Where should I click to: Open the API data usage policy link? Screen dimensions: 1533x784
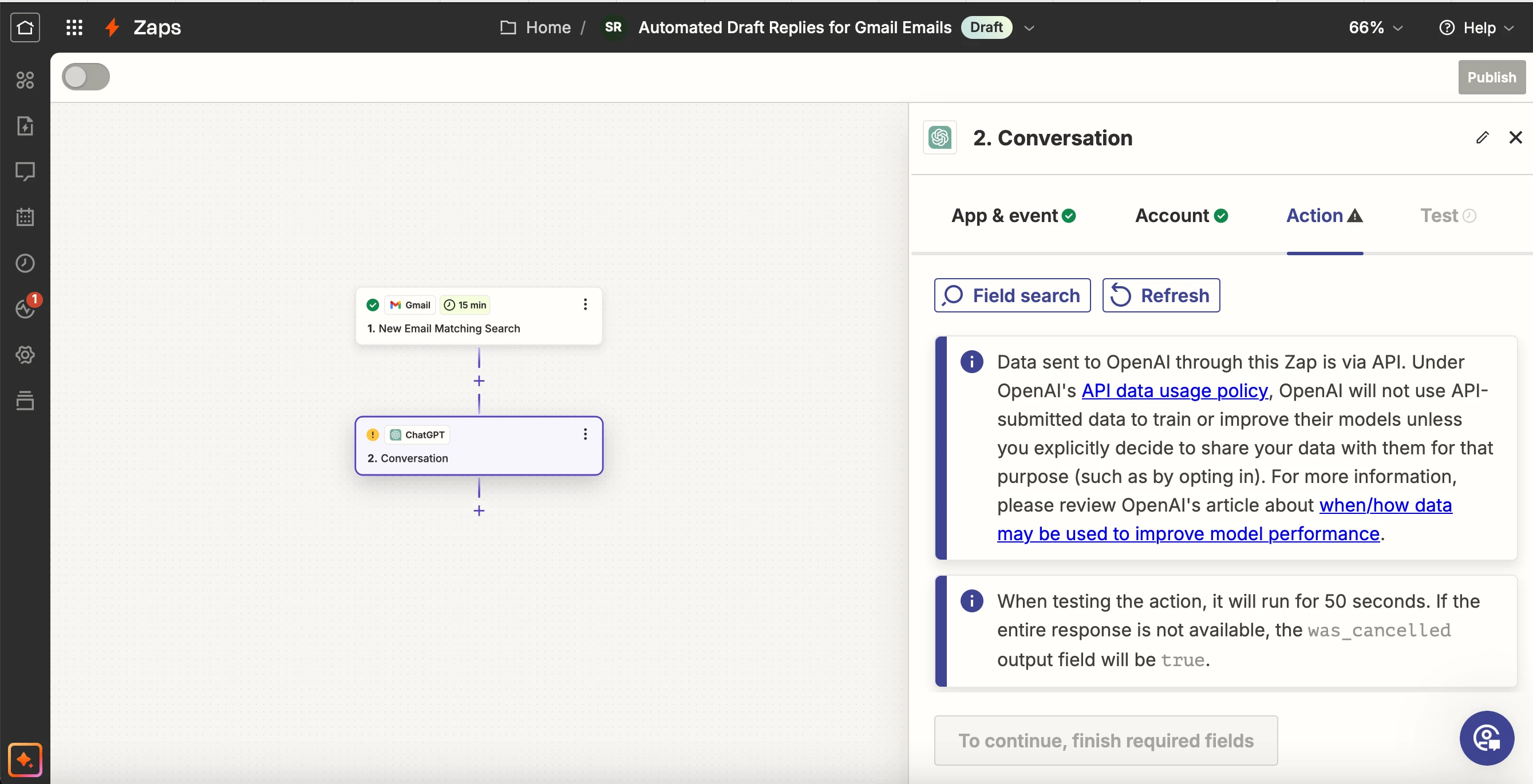coord(1174,391)
